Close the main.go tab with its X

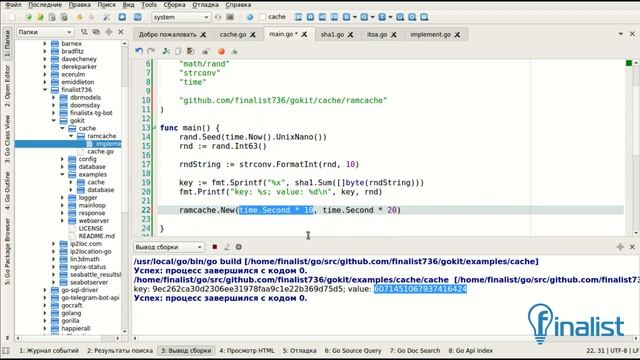click(304, 34)
